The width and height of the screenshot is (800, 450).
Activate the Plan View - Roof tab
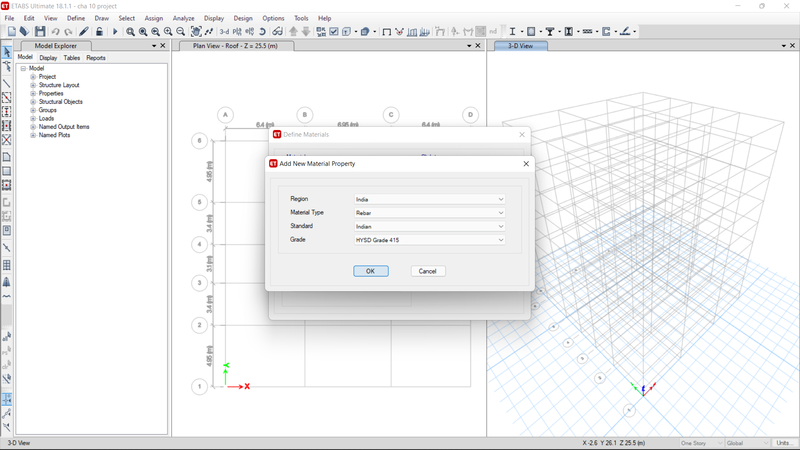coord(235,46)
